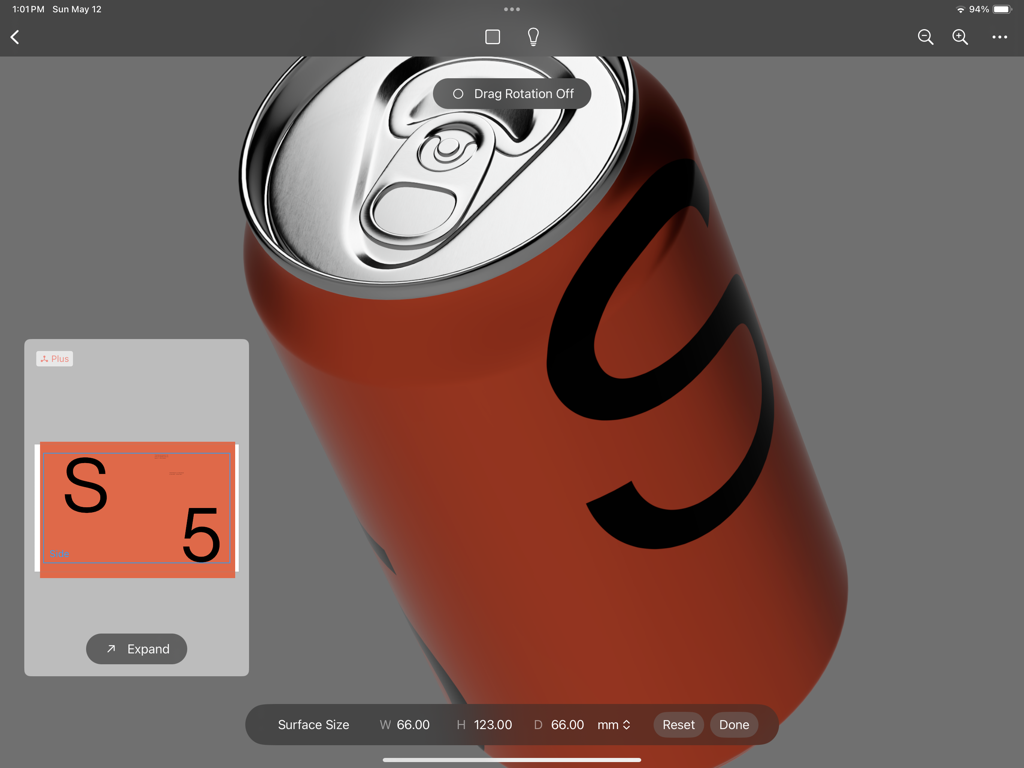
Task: Open lighting settings via the lightbulb icon
Action: click(532, 36)
